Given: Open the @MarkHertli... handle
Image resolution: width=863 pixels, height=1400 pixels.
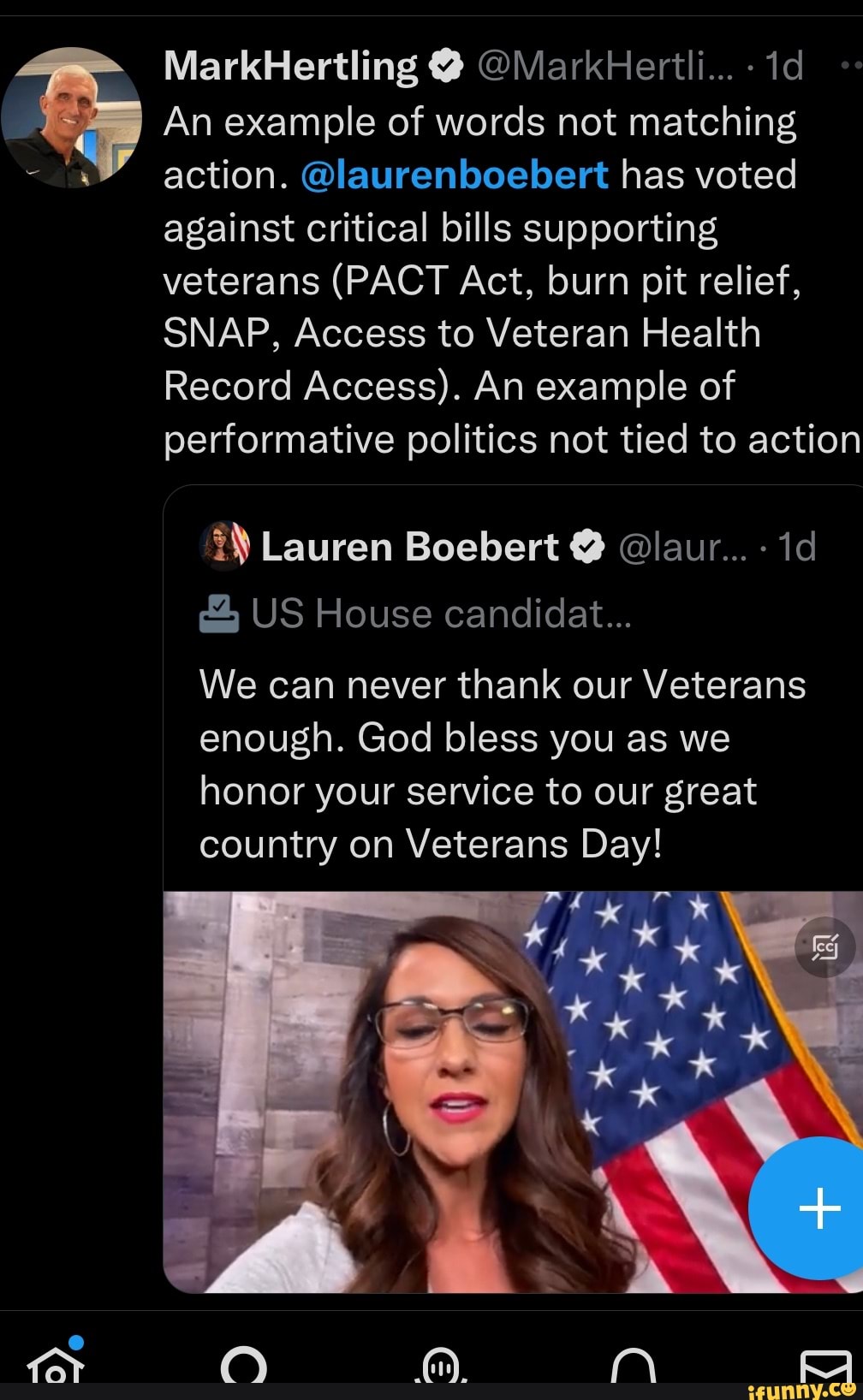Looking at the screenshot, I should point(604,66).
